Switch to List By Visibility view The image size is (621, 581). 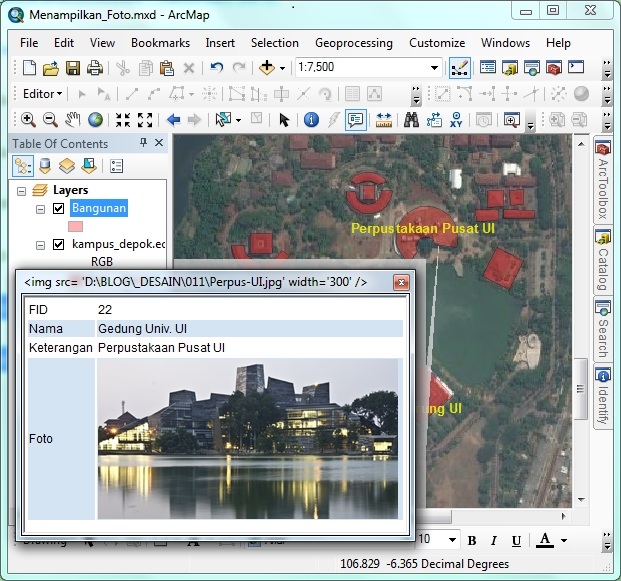[67, 166]
